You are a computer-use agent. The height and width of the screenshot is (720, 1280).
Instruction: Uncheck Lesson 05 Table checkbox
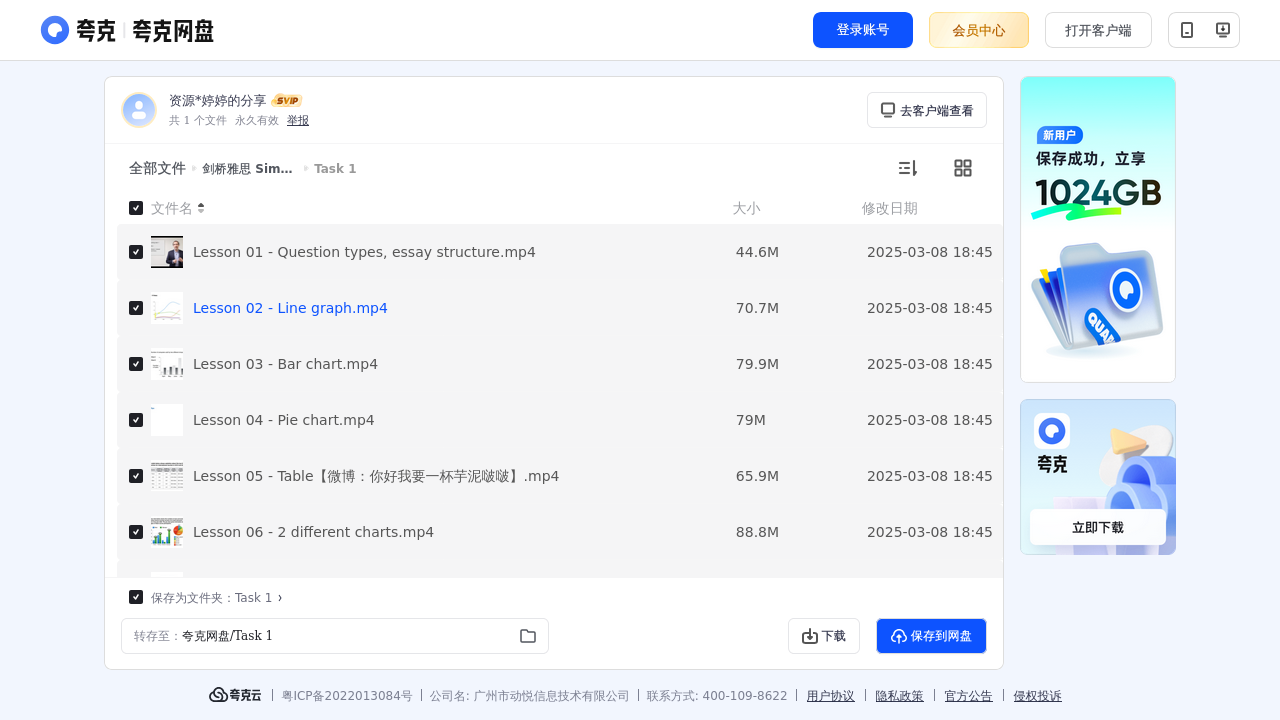click(x=136, y=476)
